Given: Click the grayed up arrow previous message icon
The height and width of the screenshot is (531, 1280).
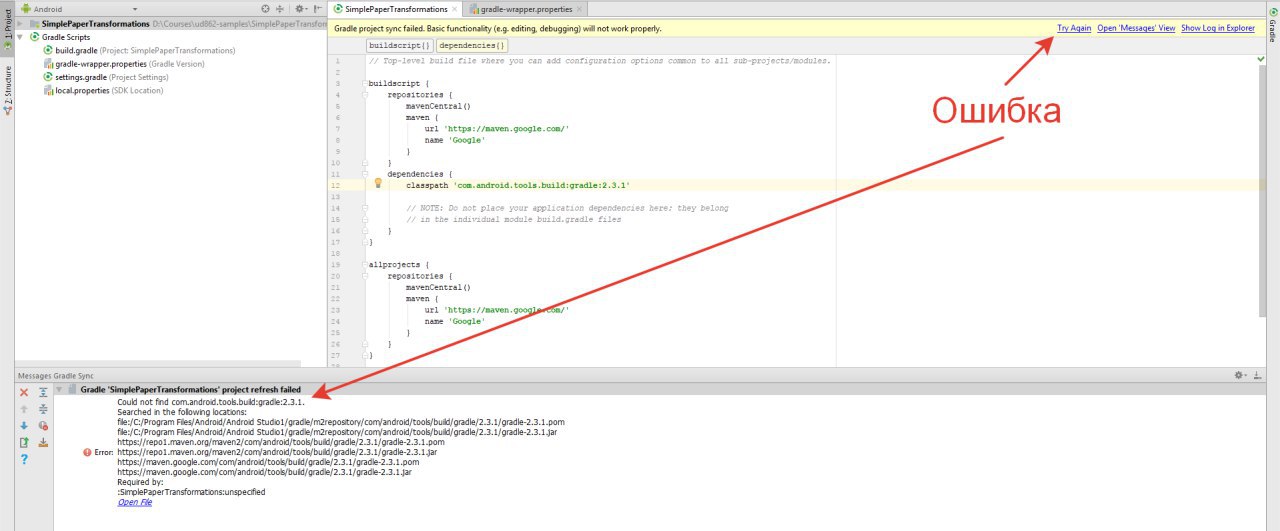Looking at the screenshot, I should click(x=24, y=409).
